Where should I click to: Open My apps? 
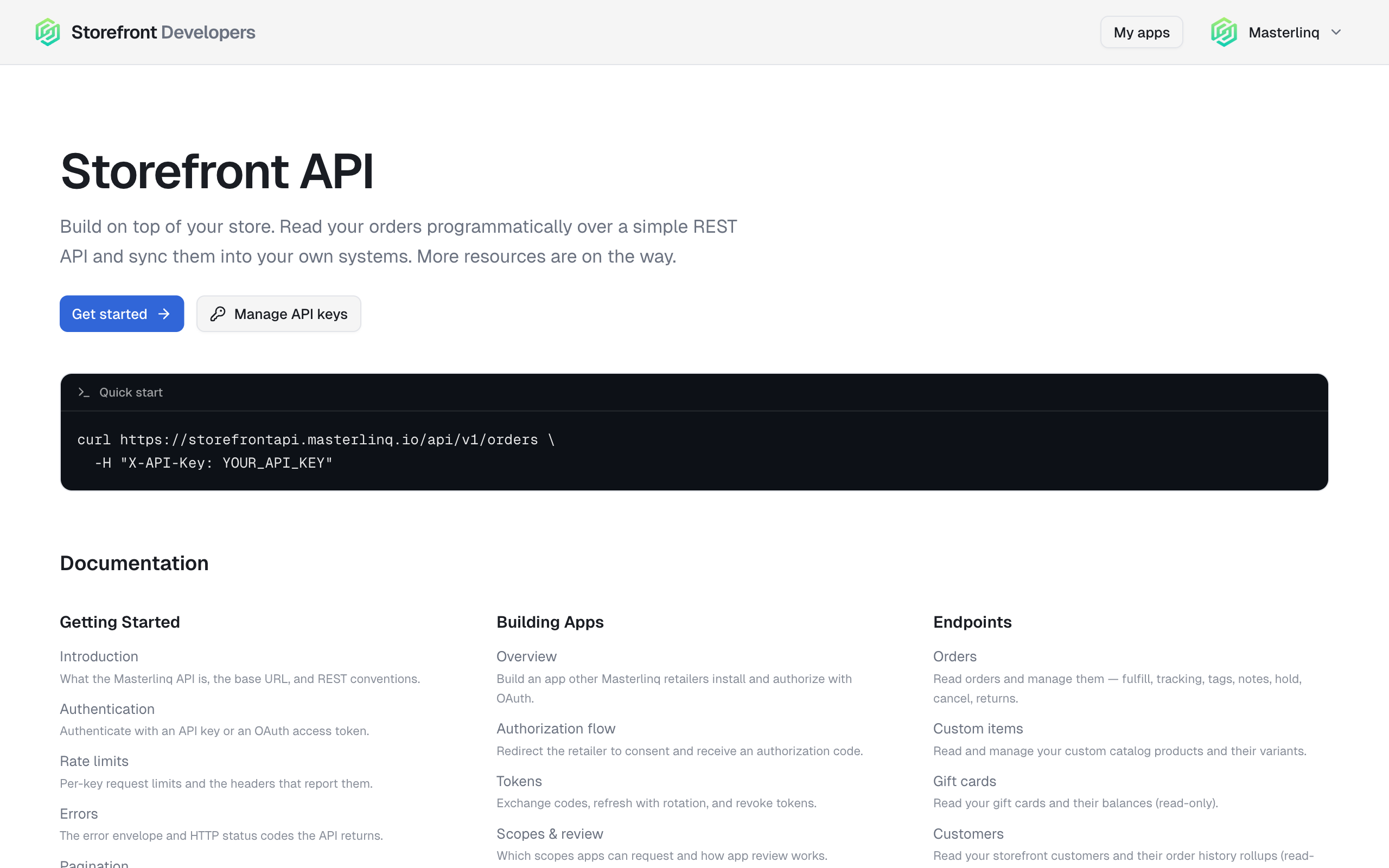click(x=1141, y=32)
